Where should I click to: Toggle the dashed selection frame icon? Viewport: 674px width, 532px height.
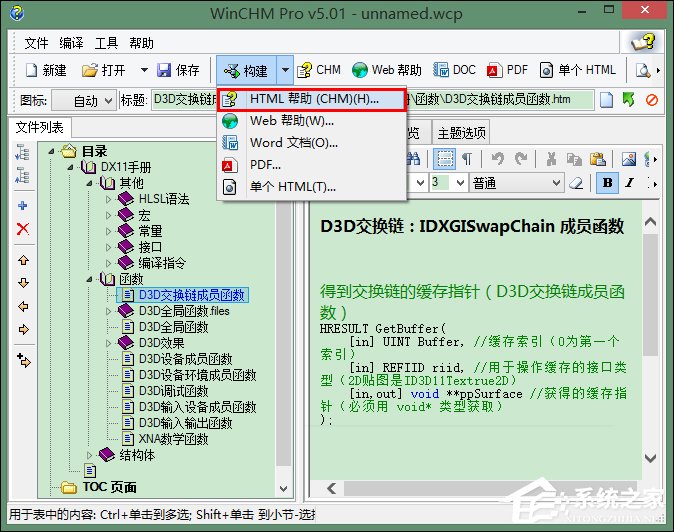click(x=444, y=159)
